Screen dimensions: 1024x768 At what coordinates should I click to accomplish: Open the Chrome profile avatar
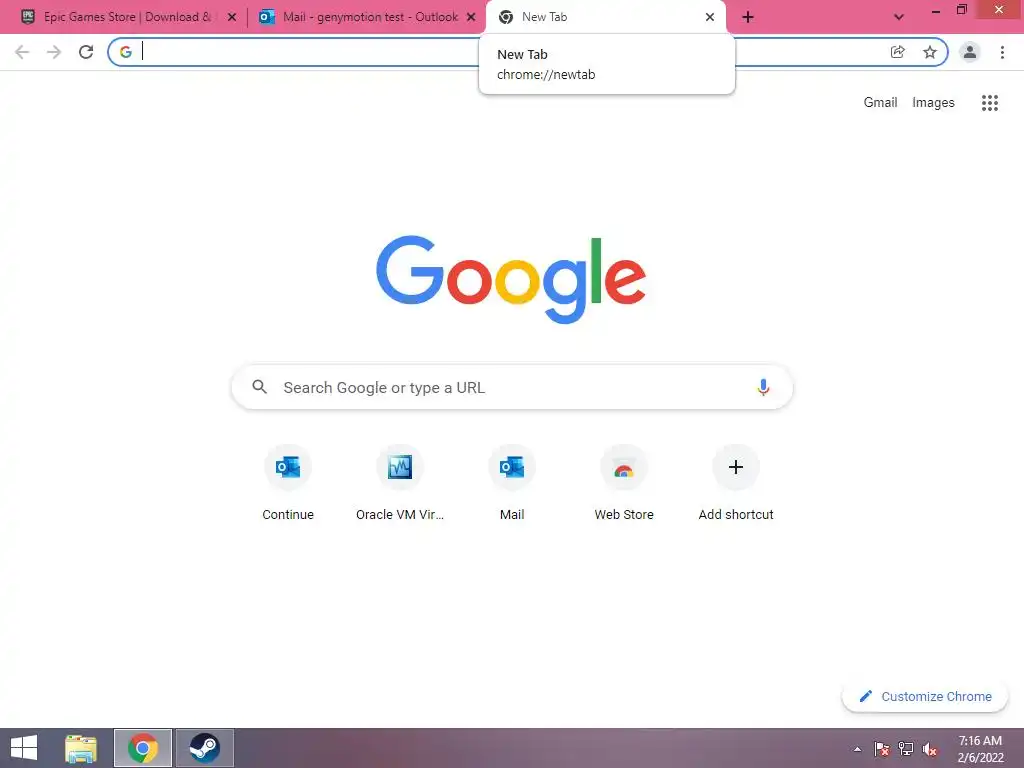tap(970, 52)
